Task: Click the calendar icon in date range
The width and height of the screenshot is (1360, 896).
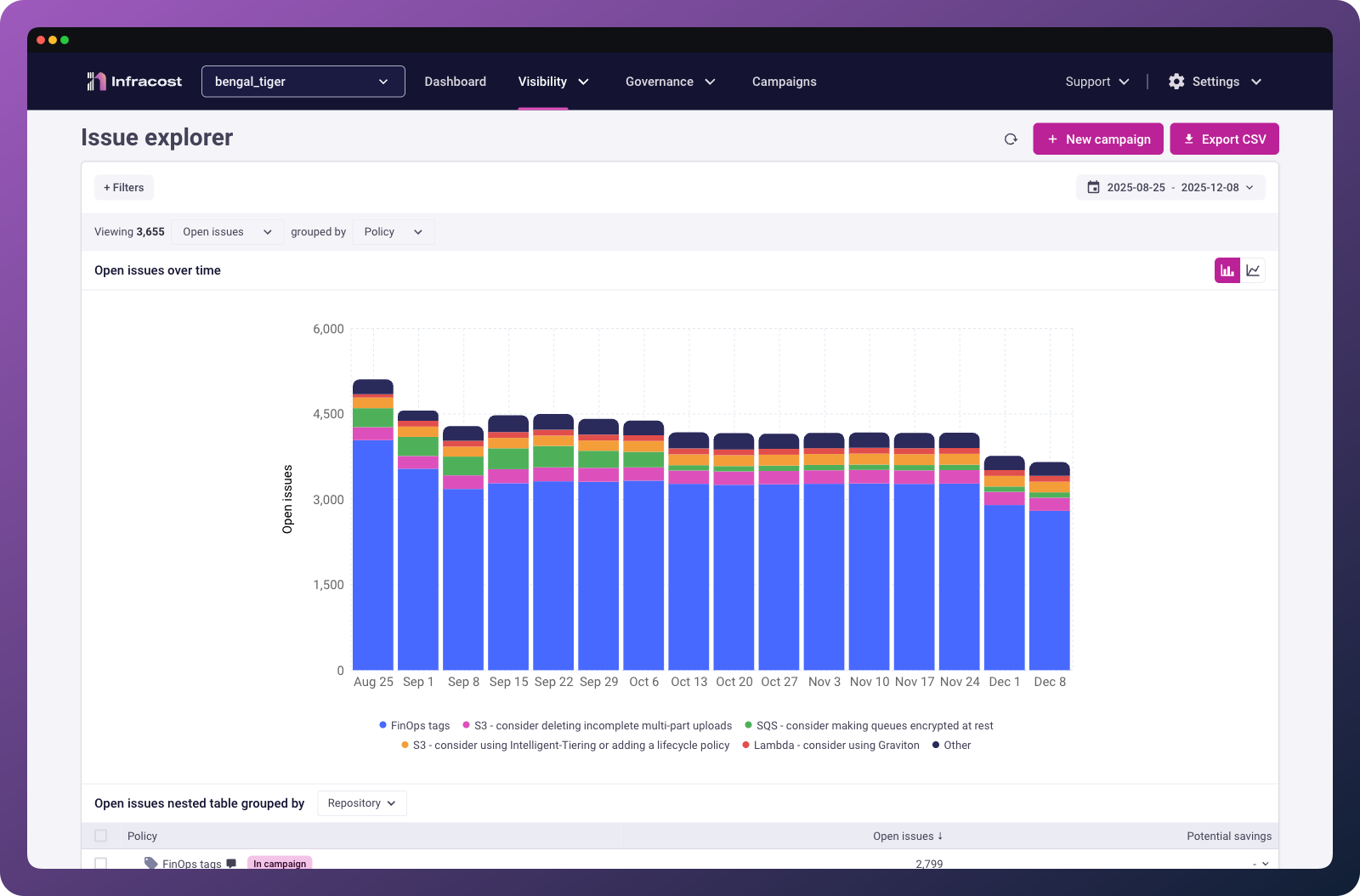Action: click(1094, 187)
